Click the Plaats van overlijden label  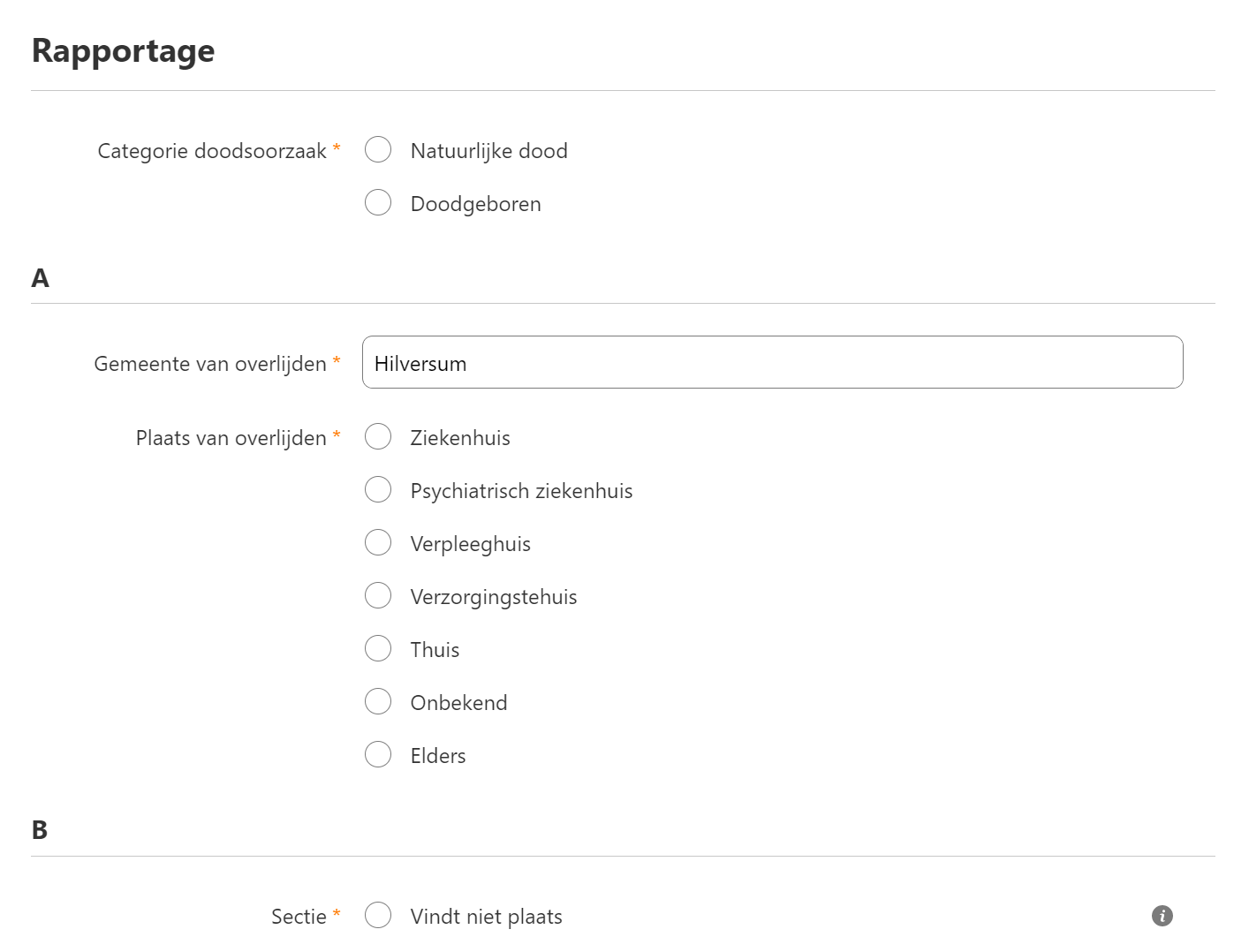pyautogui.click(x=231, y=438)
